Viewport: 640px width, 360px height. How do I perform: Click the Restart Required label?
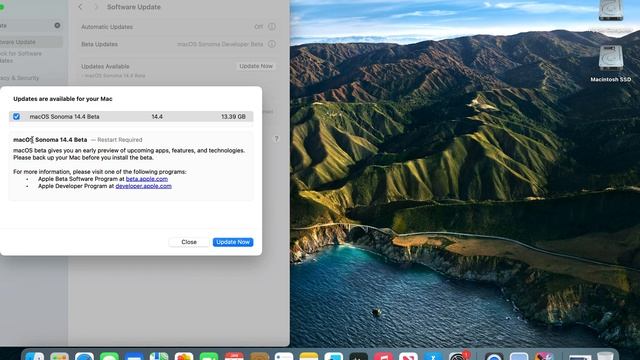120,140
